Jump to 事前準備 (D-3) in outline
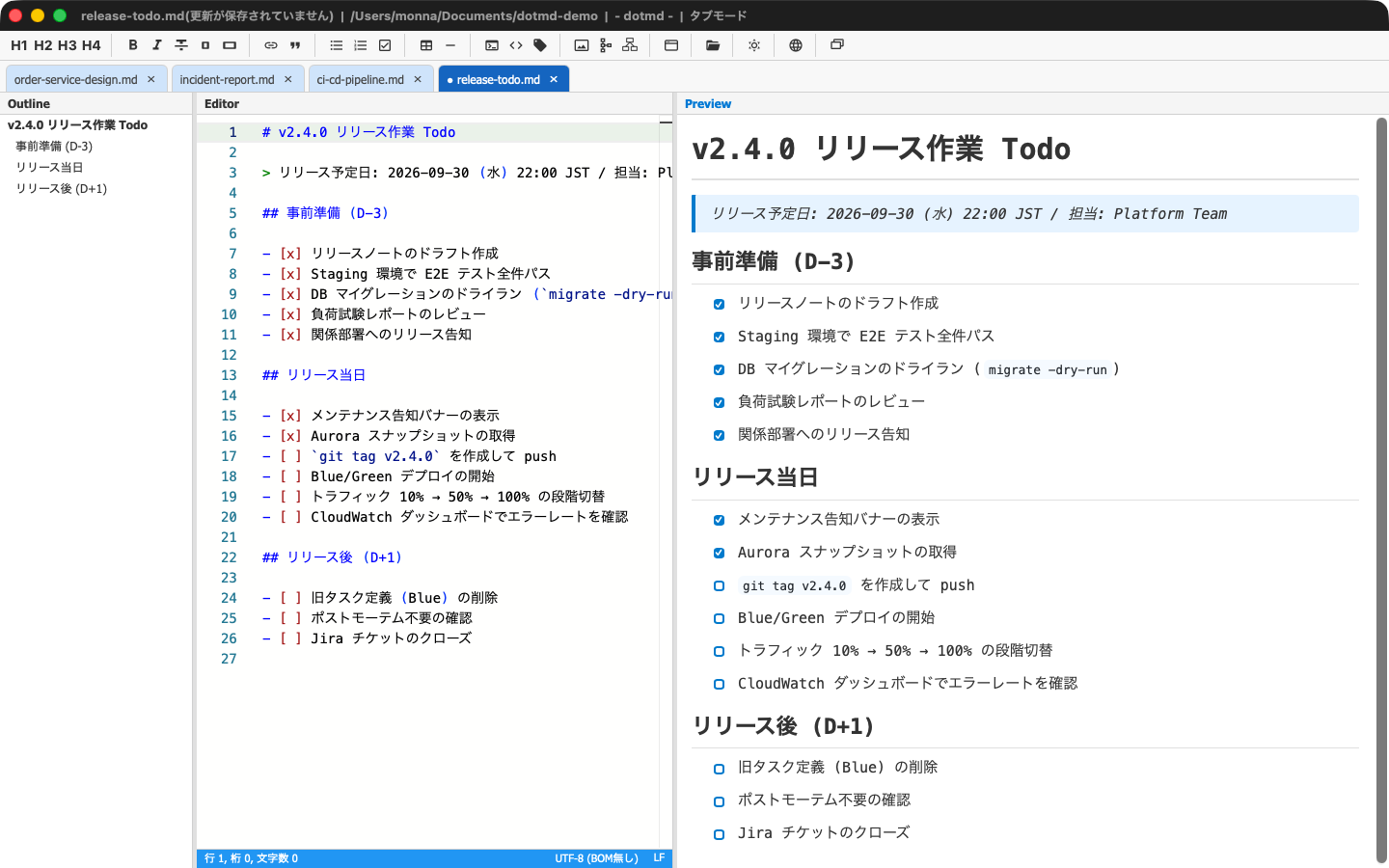 (54, 147)
